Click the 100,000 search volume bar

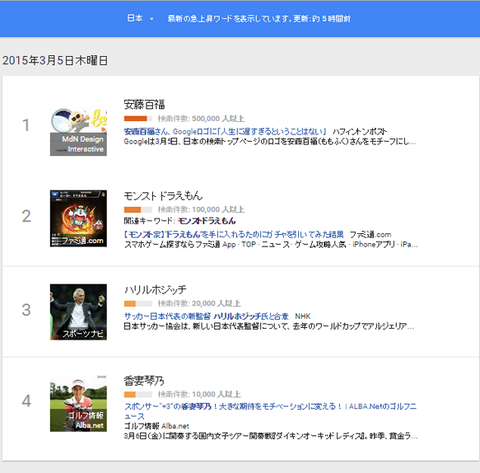[x=138, y=210]
